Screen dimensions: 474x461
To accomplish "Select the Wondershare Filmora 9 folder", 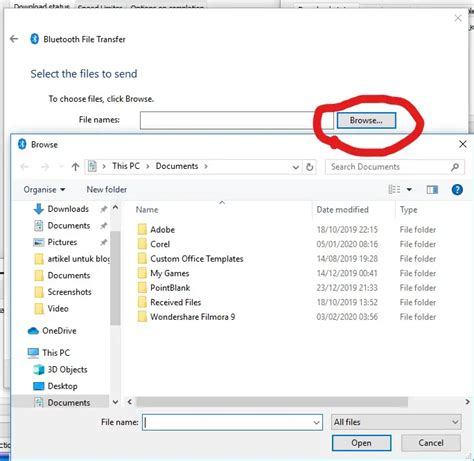I will [193, 317].
